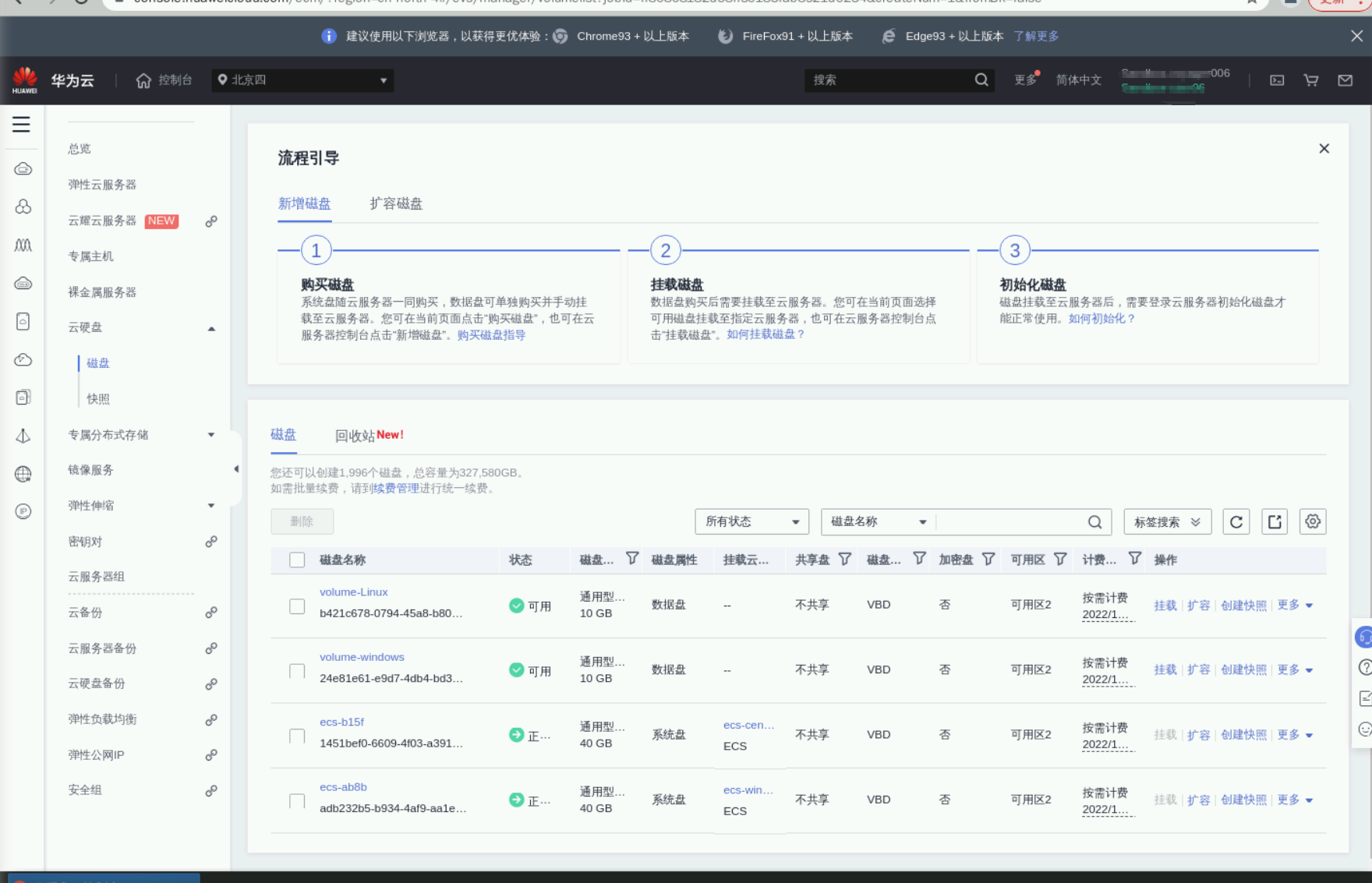Expand the 弹性伸缩 sidebar section
This screenshot has height=883, width=1372.
pyautogui.click(x=211, y=506)
